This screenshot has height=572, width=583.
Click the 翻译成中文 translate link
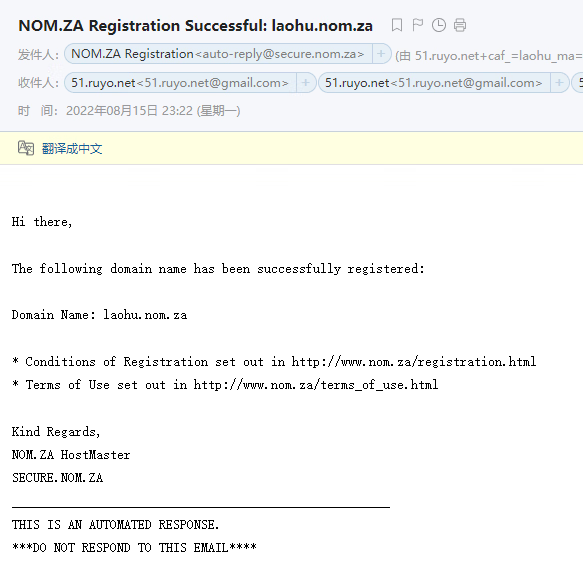pyautogui.click(x=72, y=148)
